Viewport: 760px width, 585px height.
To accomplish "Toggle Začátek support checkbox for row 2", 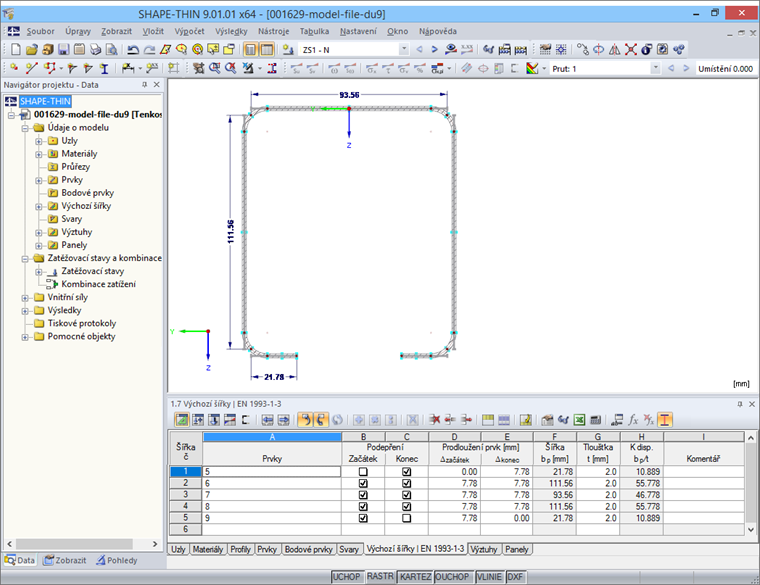I will (x=363, y=483).
